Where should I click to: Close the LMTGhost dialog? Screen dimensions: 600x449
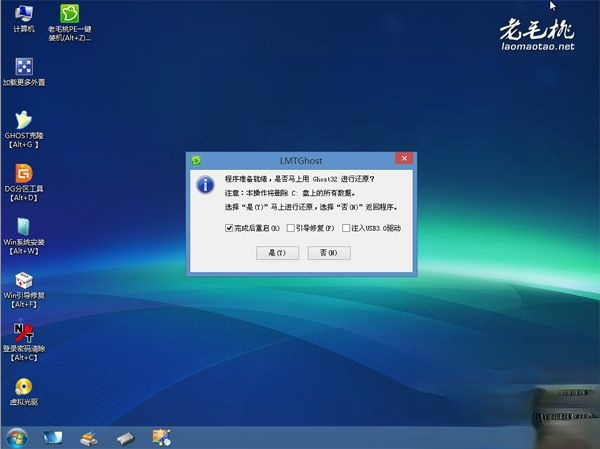click(404, 158)
